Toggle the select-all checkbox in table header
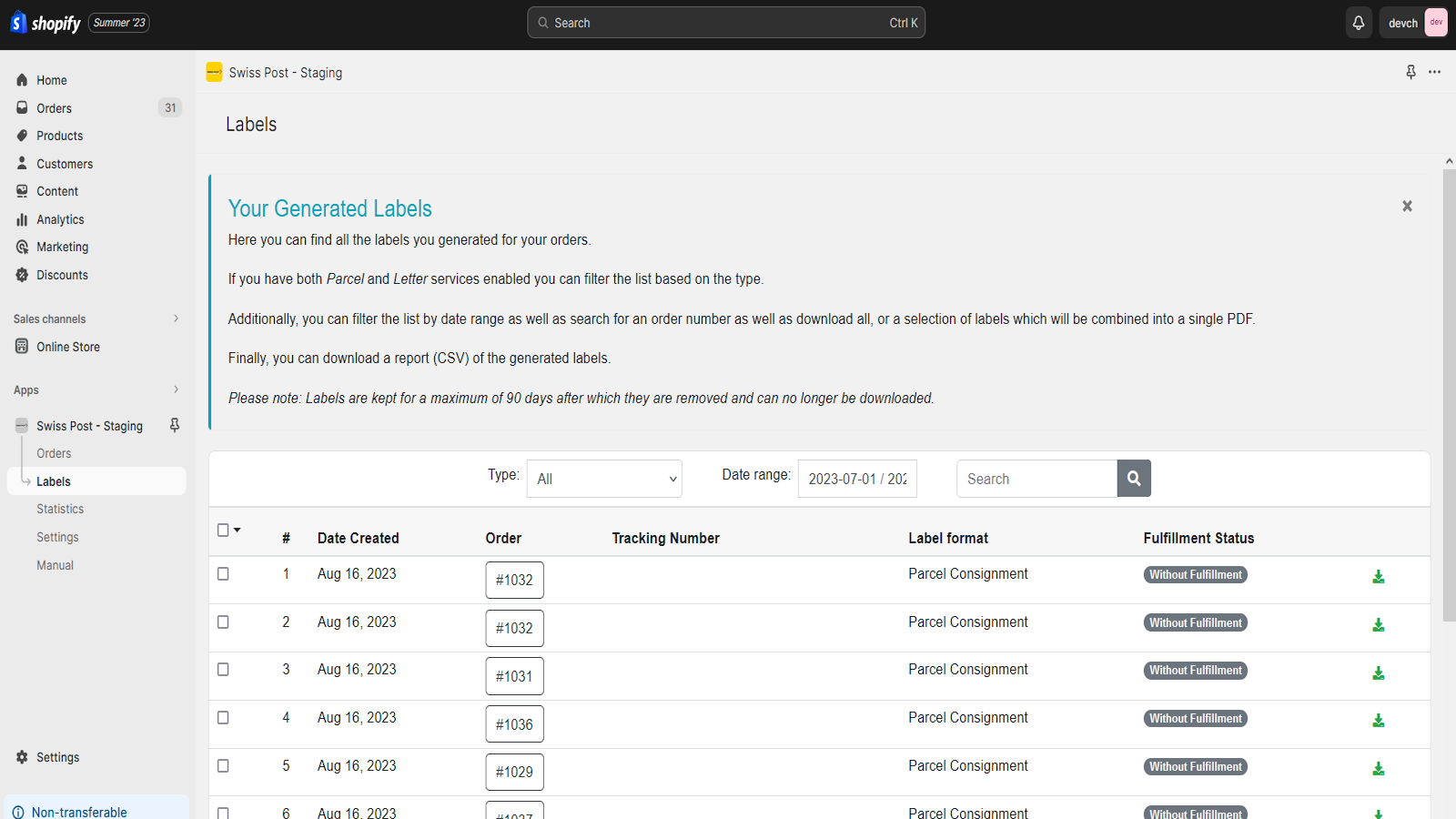 pos(223,531)
